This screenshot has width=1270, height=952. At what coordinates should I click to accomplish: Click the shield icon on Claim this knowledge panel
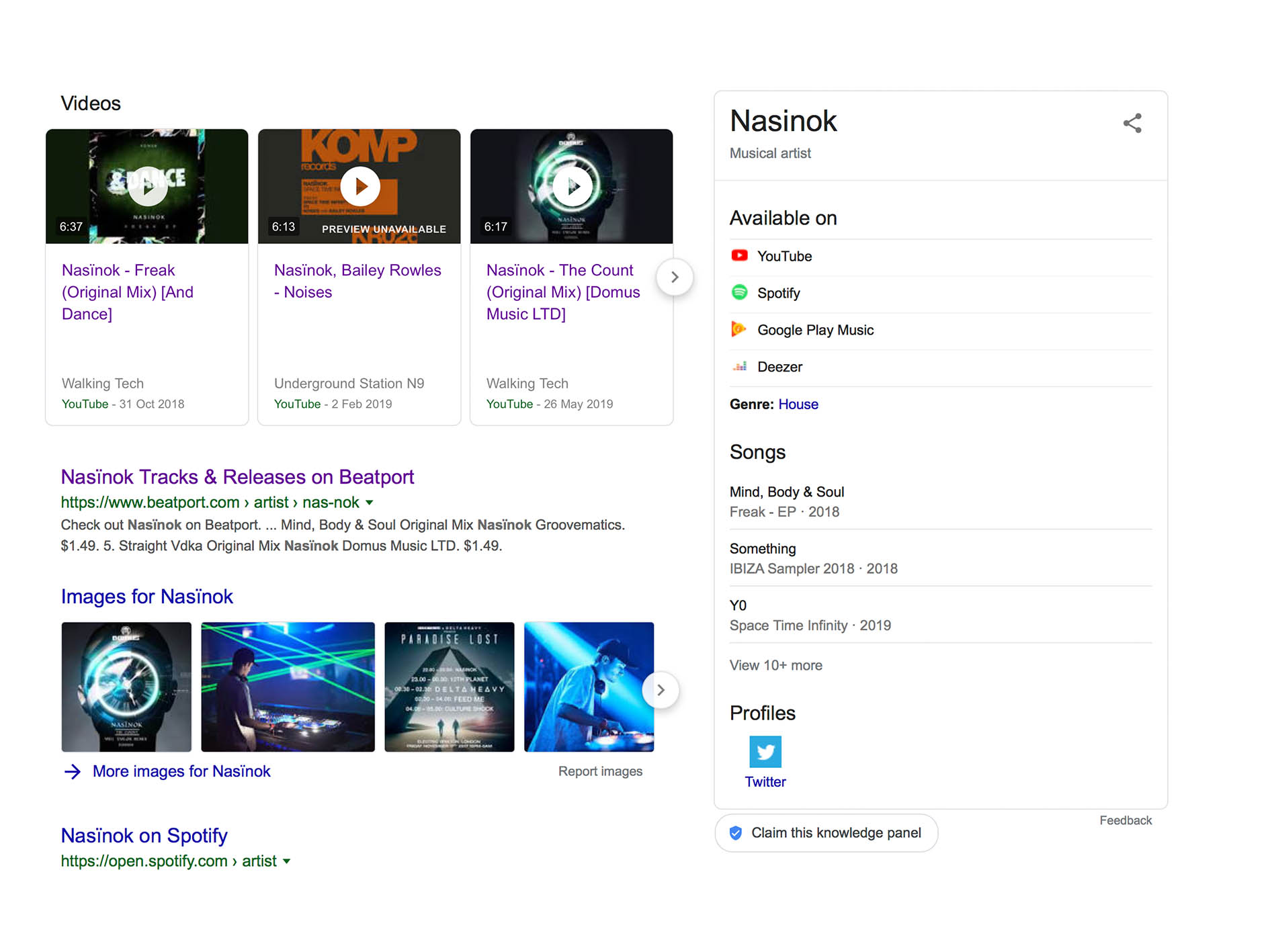coord(736,833)
